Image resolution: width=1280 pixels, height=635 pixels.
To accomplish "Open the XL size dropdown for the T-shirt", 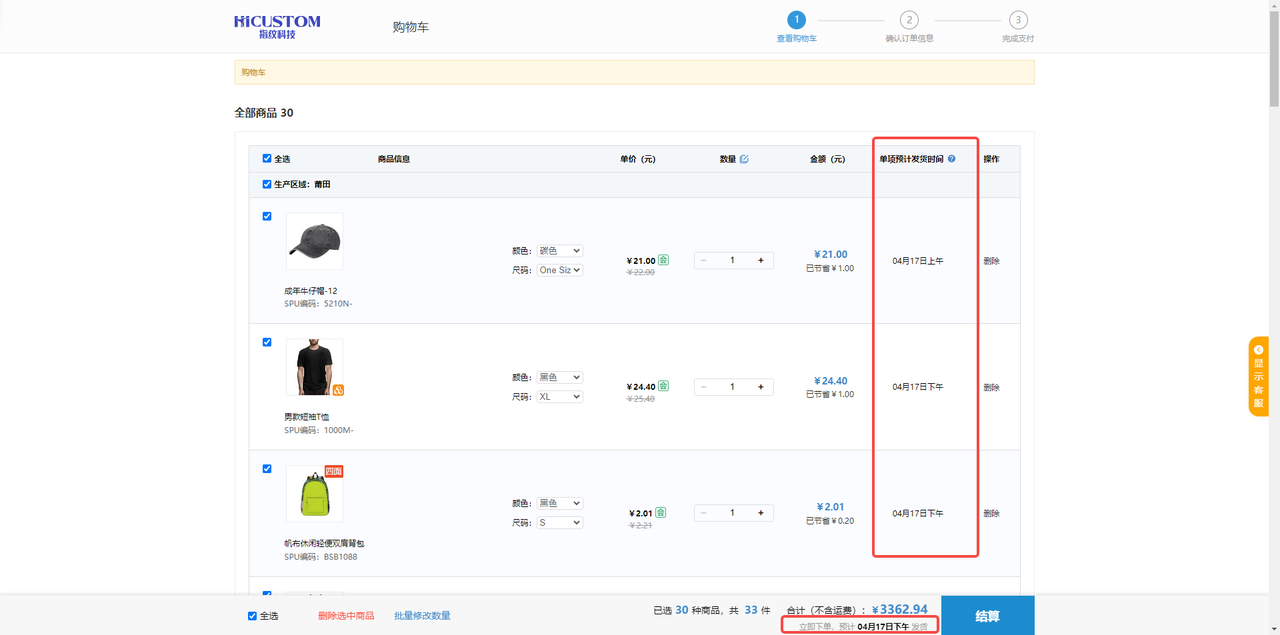I will [559, 397].
